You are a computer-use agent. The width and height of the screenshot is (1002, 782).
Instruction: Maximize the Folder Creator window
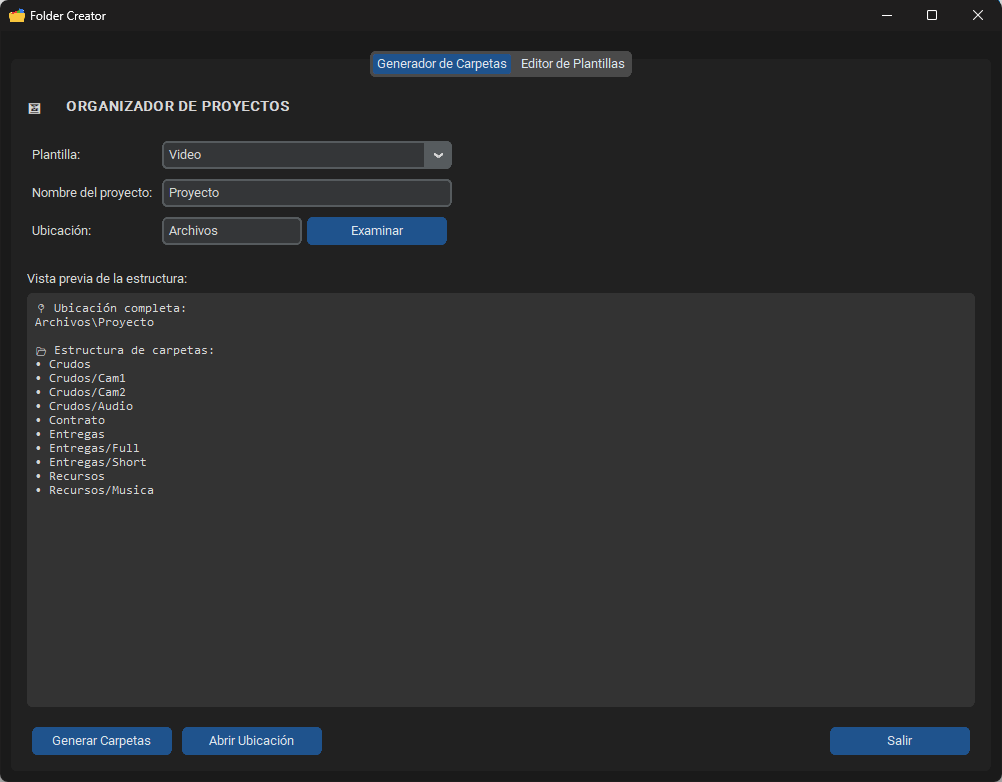[x=932, y=15]
